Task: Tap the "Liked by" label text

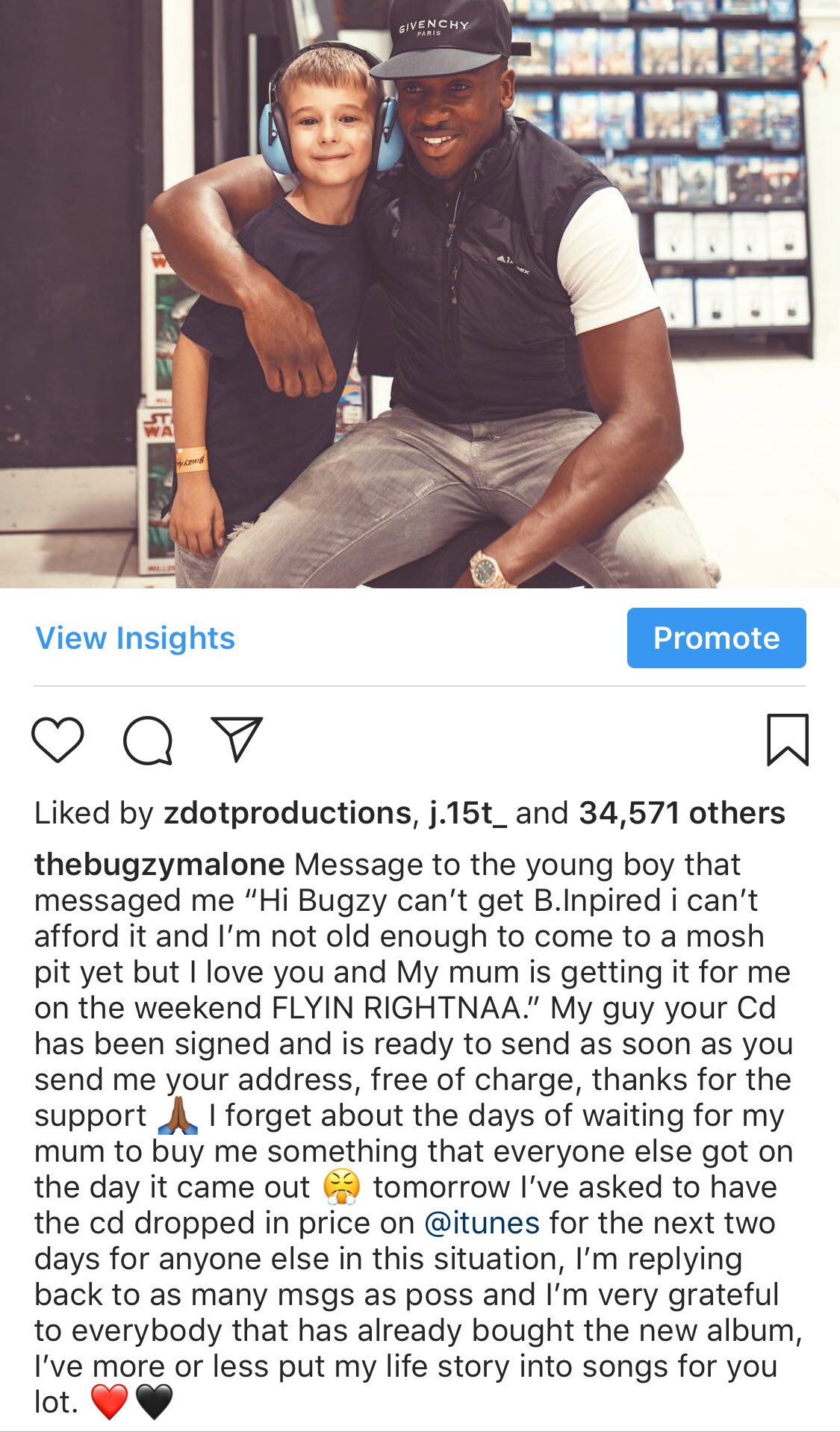Action: [94, 813]
